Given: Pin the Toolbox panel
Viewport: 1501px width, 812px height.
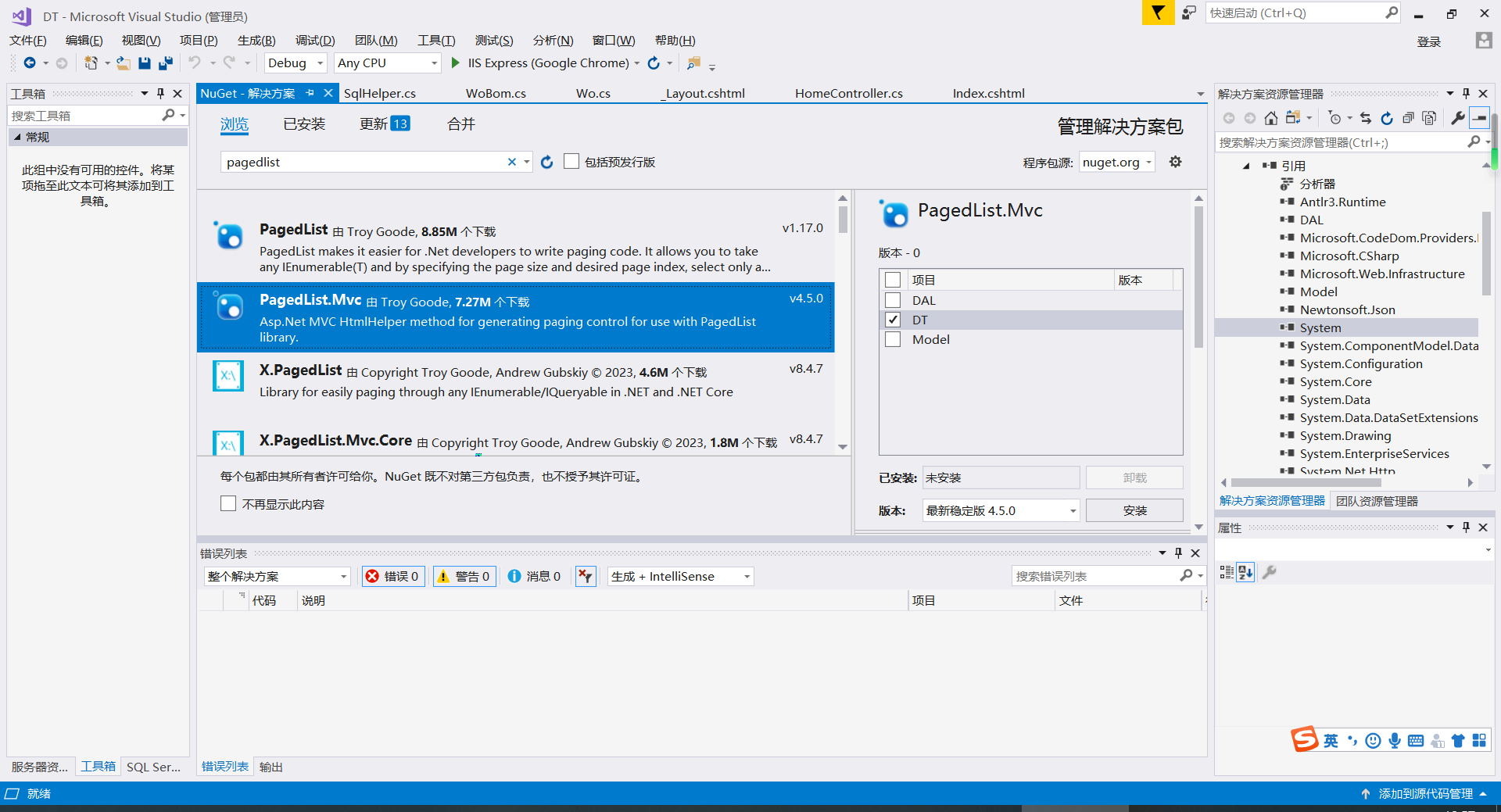Looking at the screenshot, I should click(160, 93).
